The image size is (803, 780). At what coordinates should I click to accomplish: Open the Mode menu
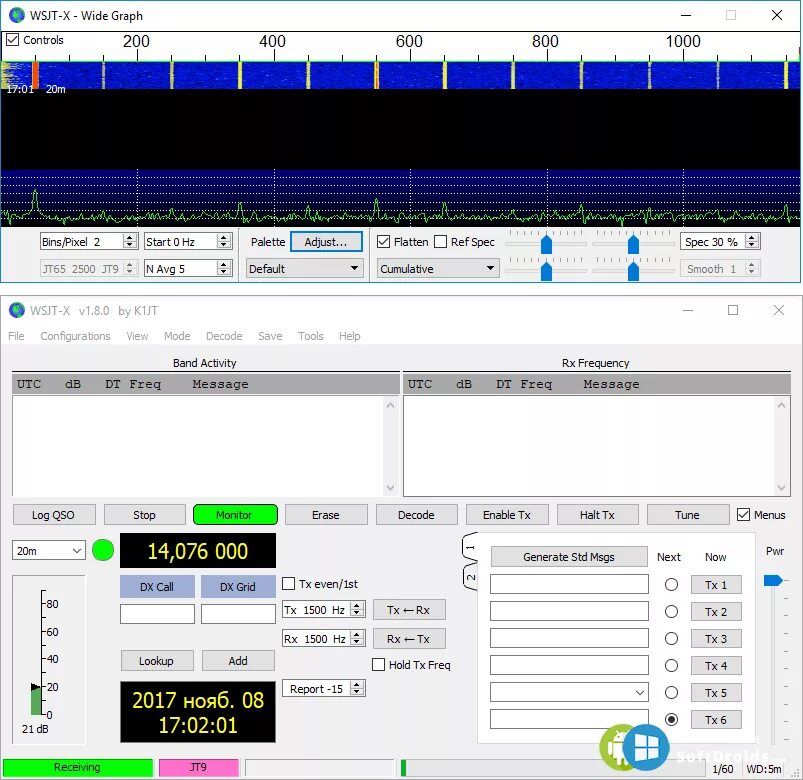[177, 336]
